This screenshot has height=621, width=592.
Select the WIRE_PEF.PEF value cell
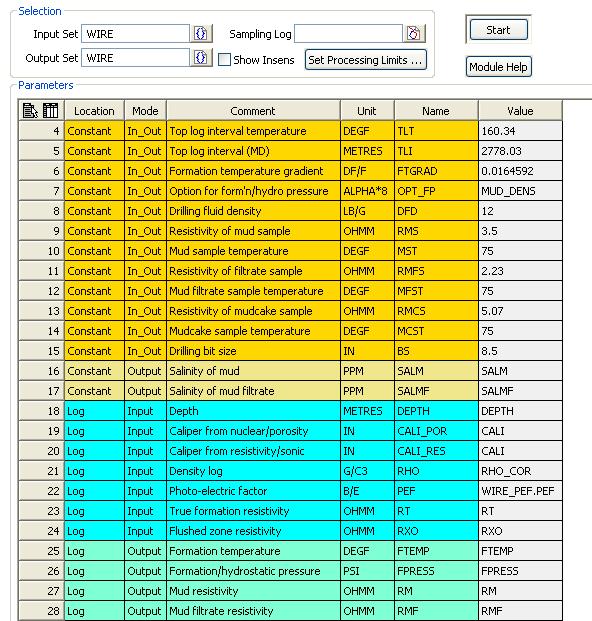point(520,491)
